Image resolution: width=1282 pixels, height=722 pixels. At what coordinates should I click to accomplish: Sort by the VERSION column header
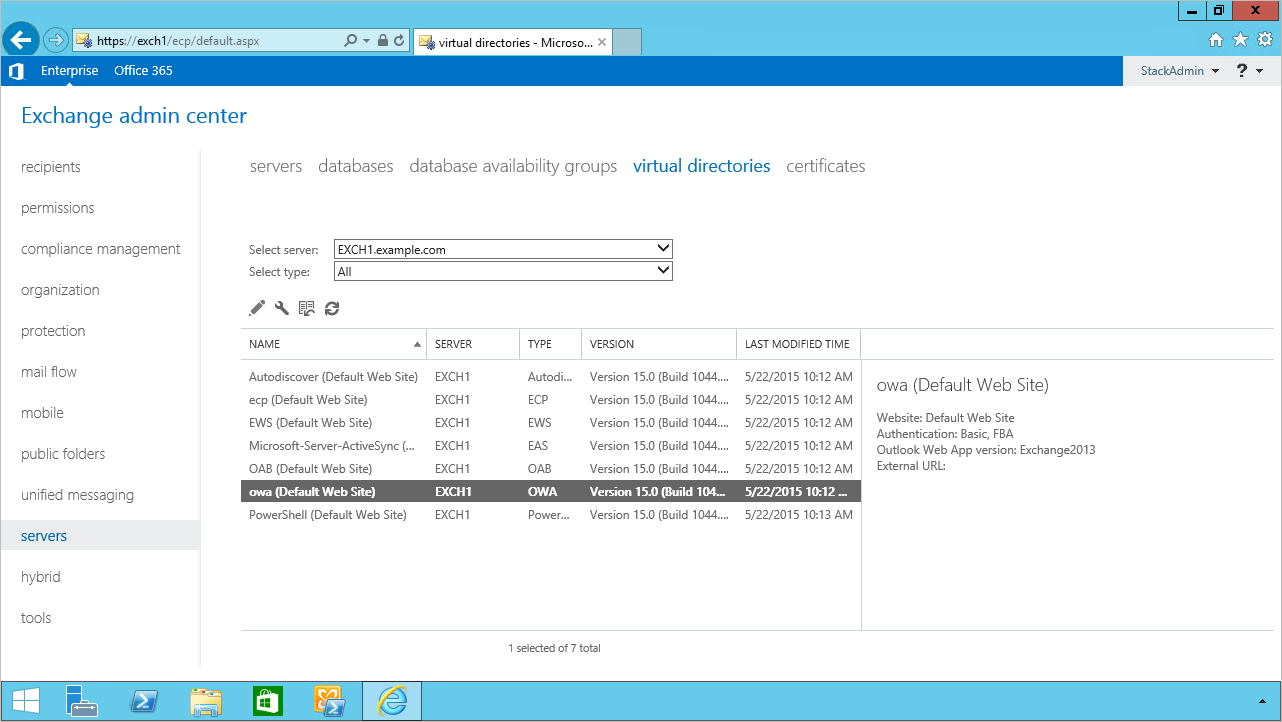pos(659,344)
